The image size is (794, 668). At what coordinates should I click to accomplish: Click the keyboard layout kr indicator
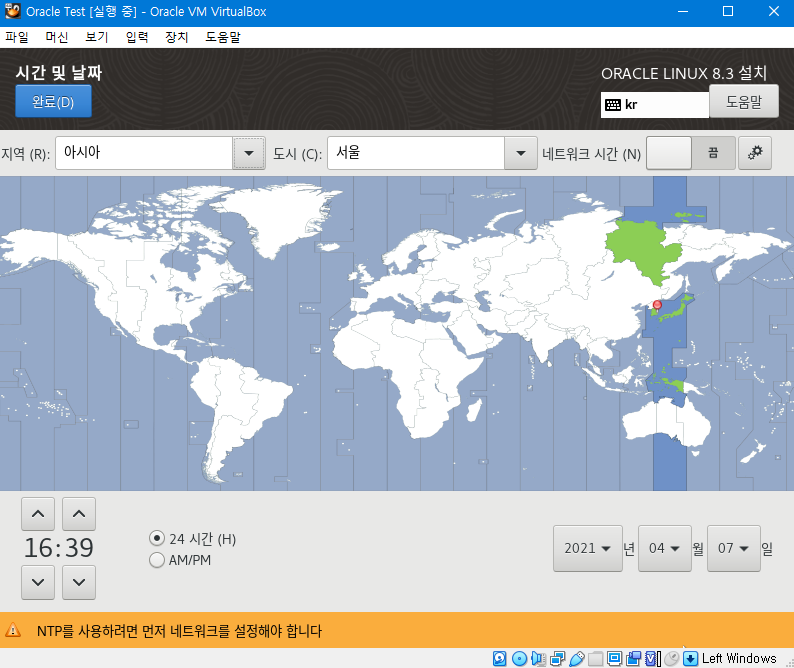pos(654,105)
